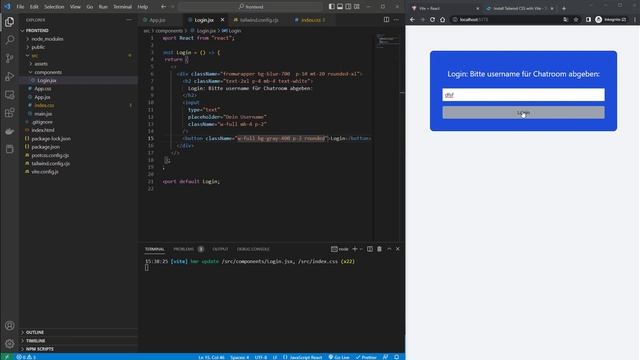This screenshot has width=640, height=360.
Task: Open the browser three-dot menu
Action: [x=635, y=20]
